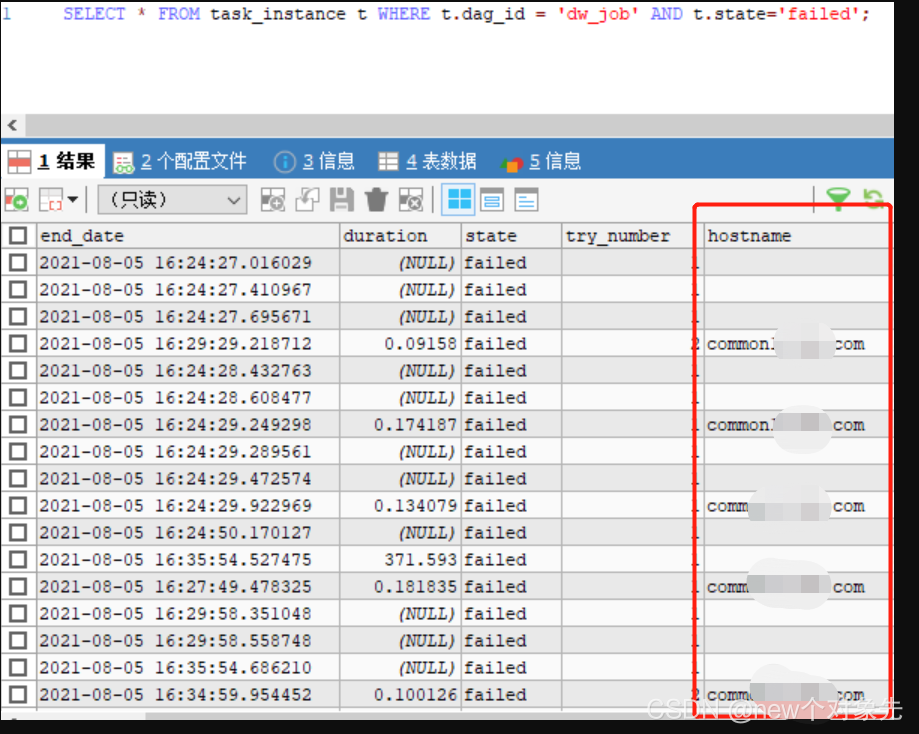The width and height of the screenshot is (919, 734).
Task: Select the duration cell 0.09158
Action: coord(400,344)
